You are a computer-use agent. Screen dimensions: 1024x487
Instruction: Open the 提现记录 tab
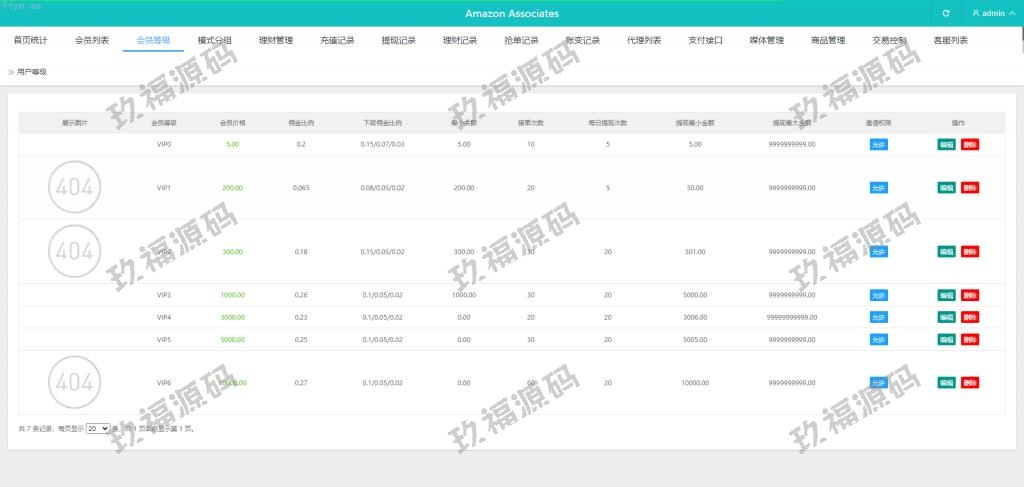point(399,41)
